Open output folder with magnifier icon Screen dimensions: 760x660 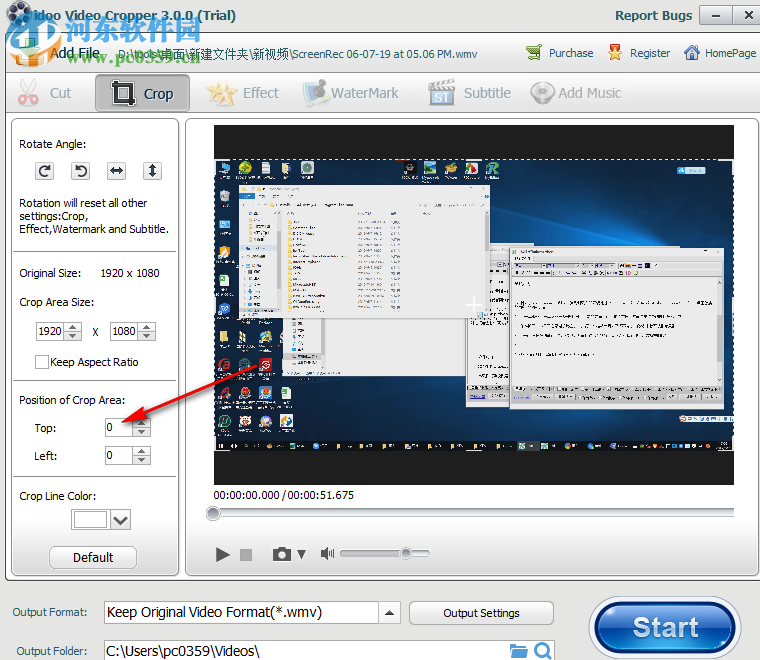pos(543,651)
